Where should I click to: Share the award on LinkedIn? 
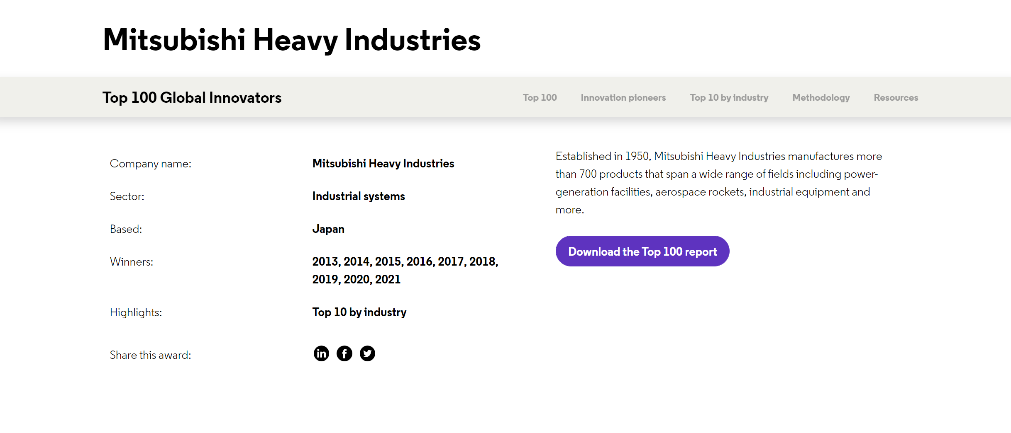tap(321, 353)
